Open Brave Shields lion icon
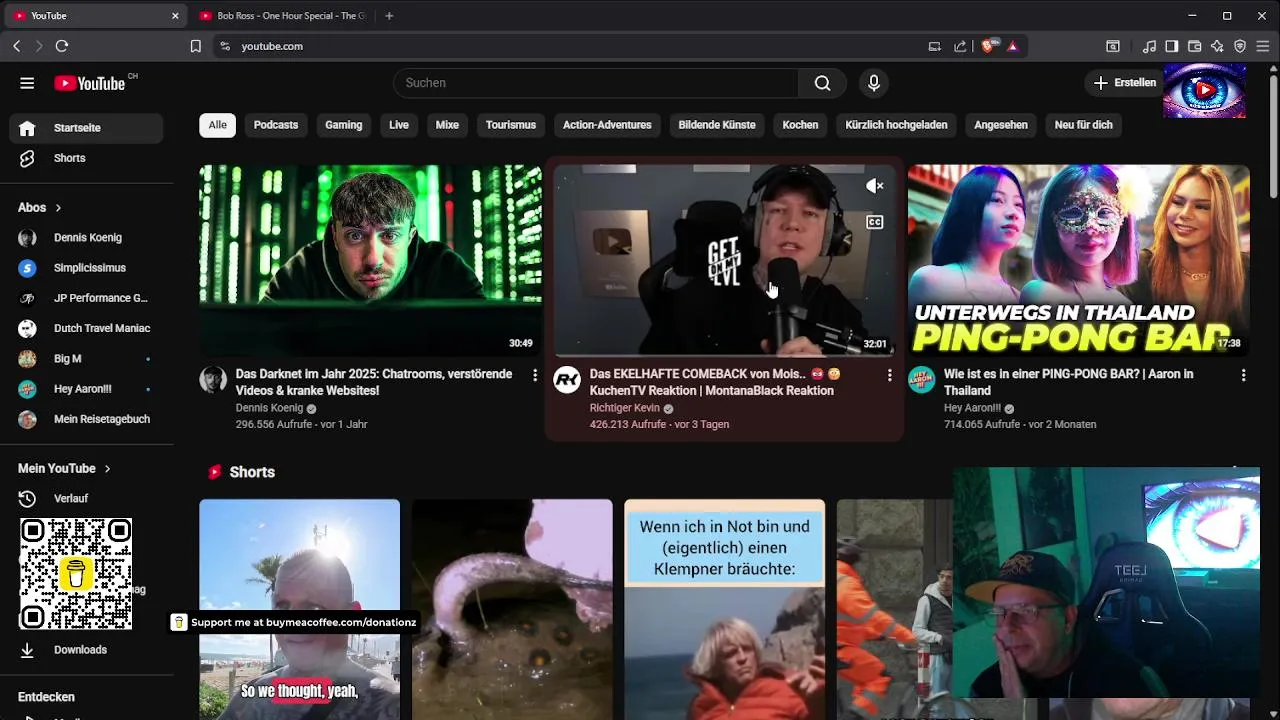 (x=988, y=46)
